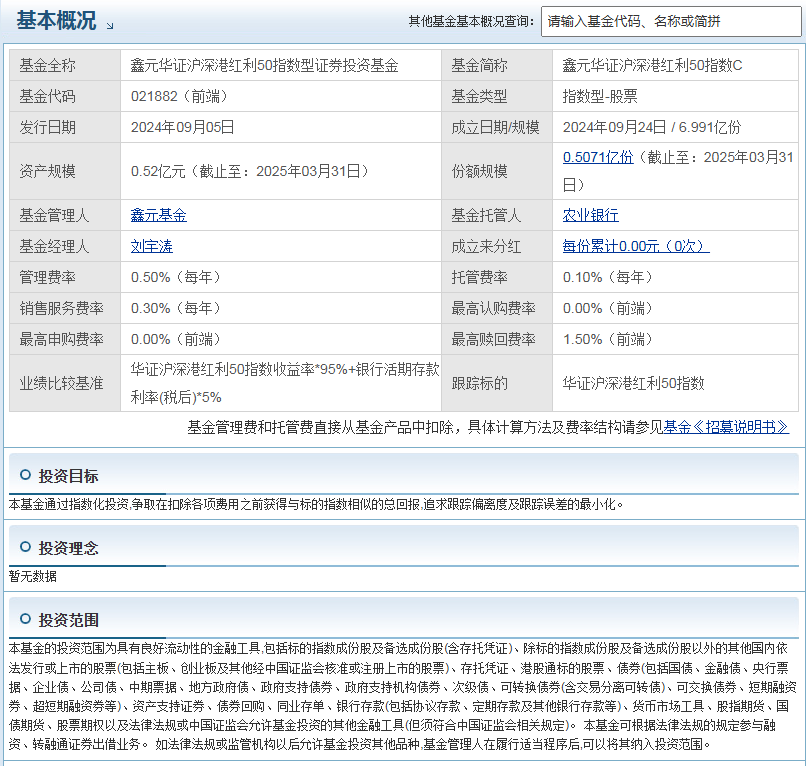Select the 基金代码 label cell

pos(65,96)
